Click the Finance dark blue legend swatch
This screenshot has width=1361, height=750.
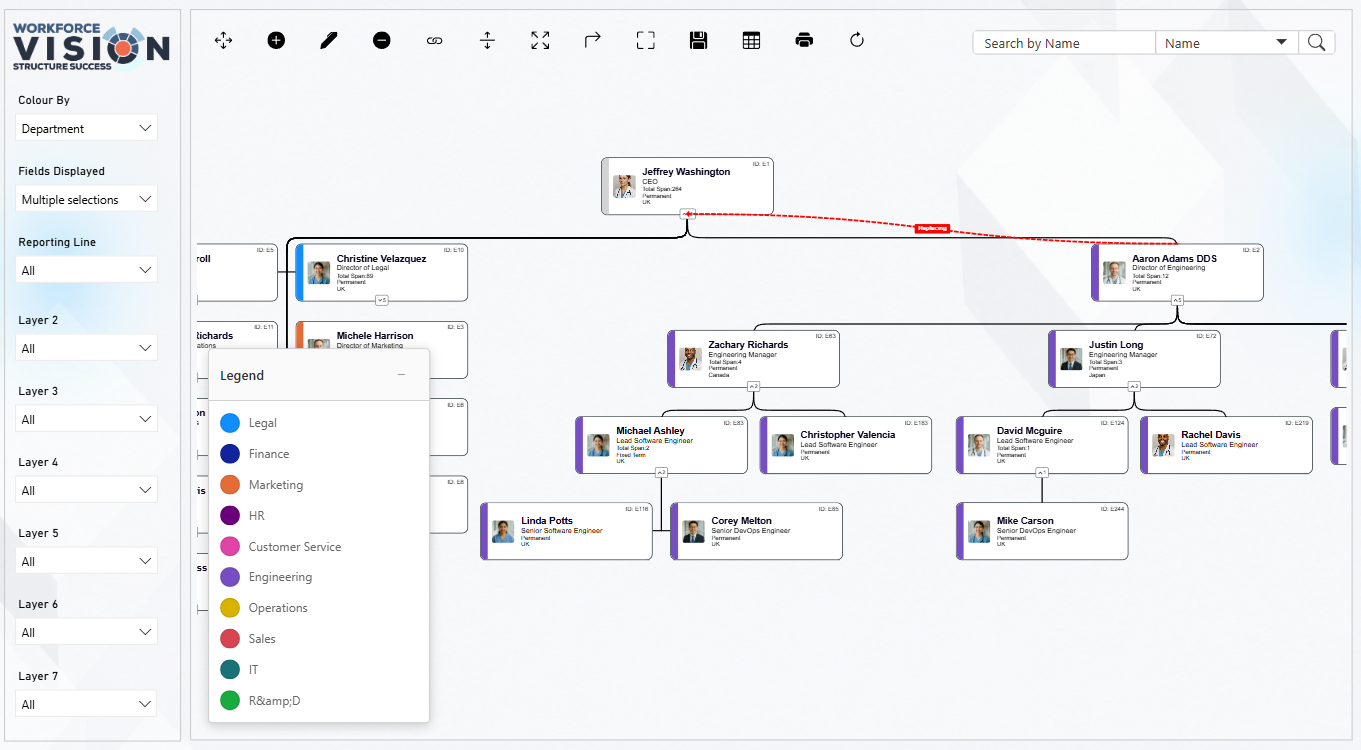[x=230, y=454]
